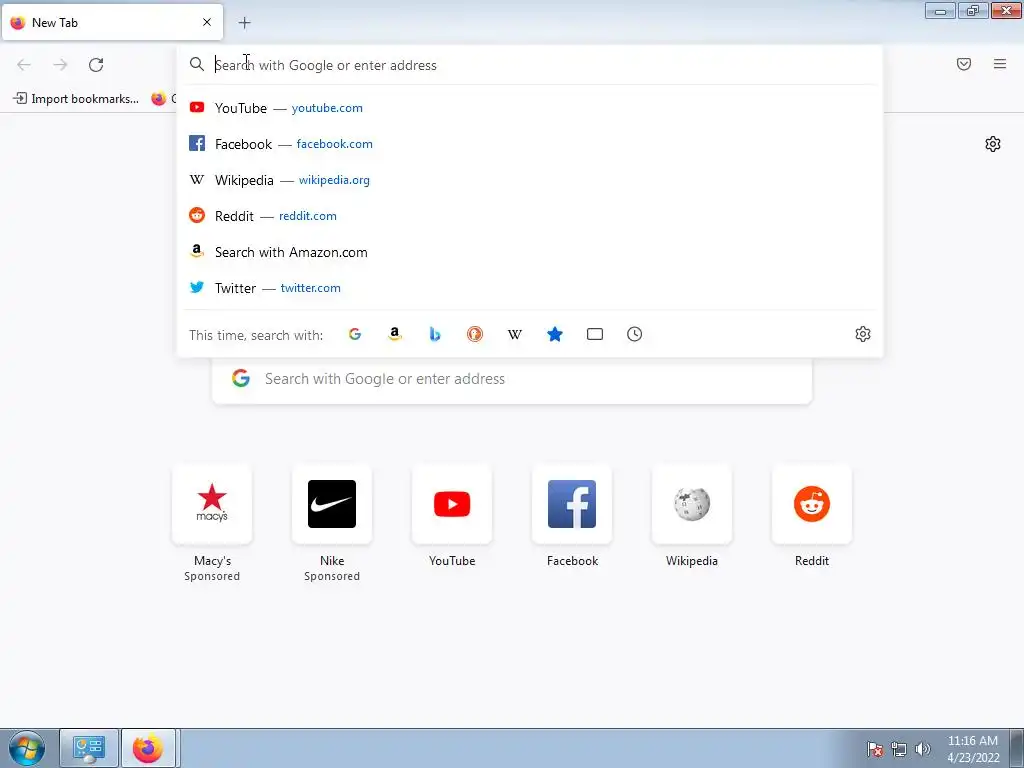Viewport: 1024px width, 768px height.
Task: Open search settings gear in dropdown
Action: 863,334
